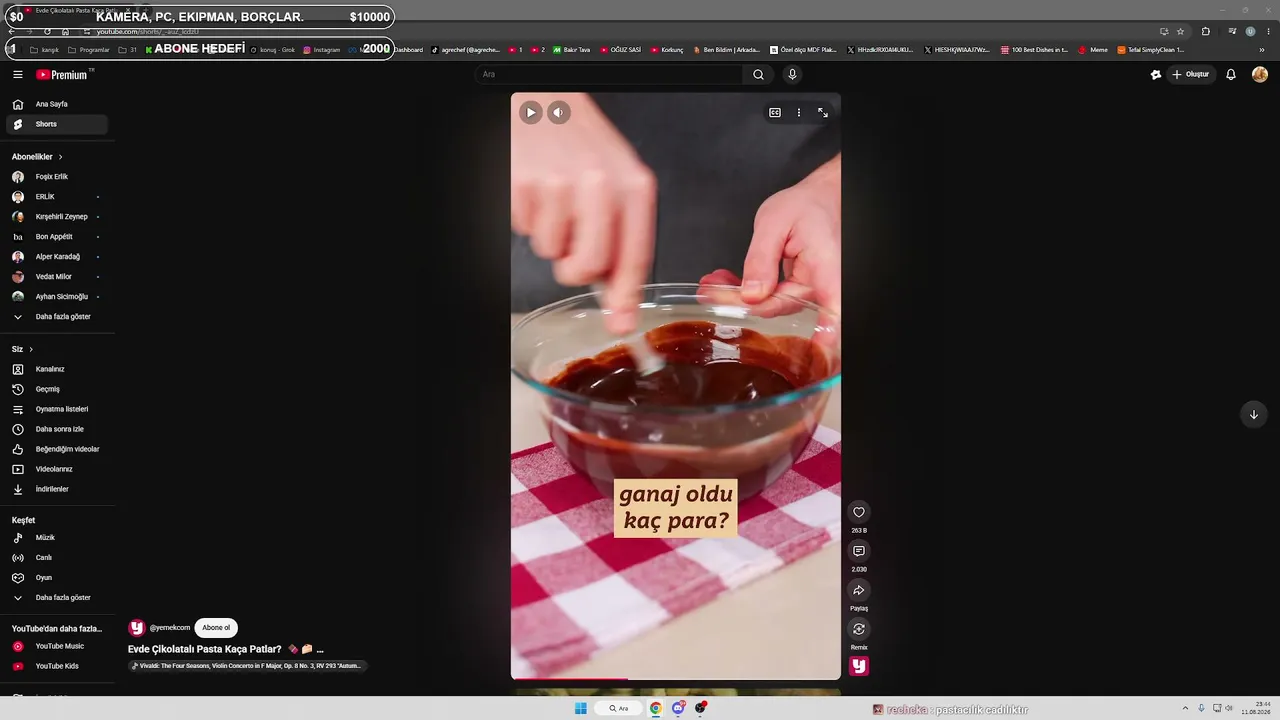Click the search magnifier button

[x=758, y=74]
